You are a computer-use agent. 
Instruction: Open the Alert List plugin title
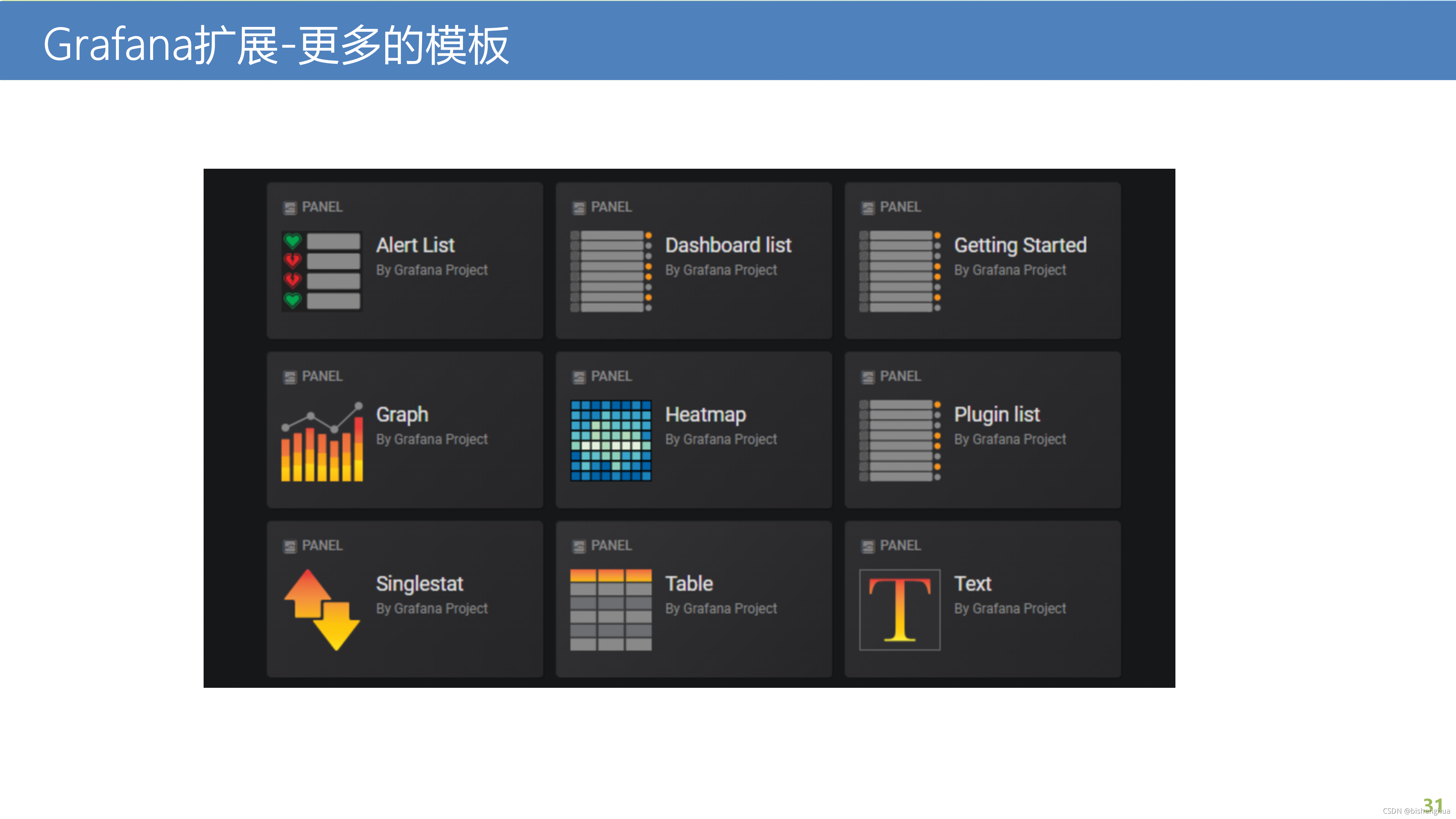pyautogui.click(x=415, y=245)
